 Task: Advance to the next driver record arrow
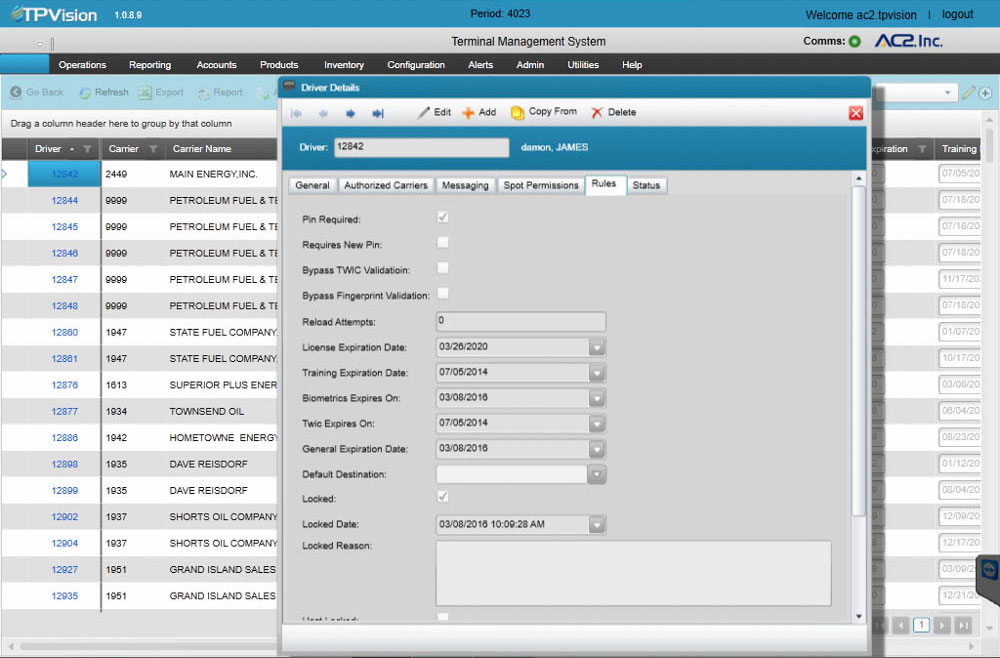pyautogui.click(x=351, y=113)
